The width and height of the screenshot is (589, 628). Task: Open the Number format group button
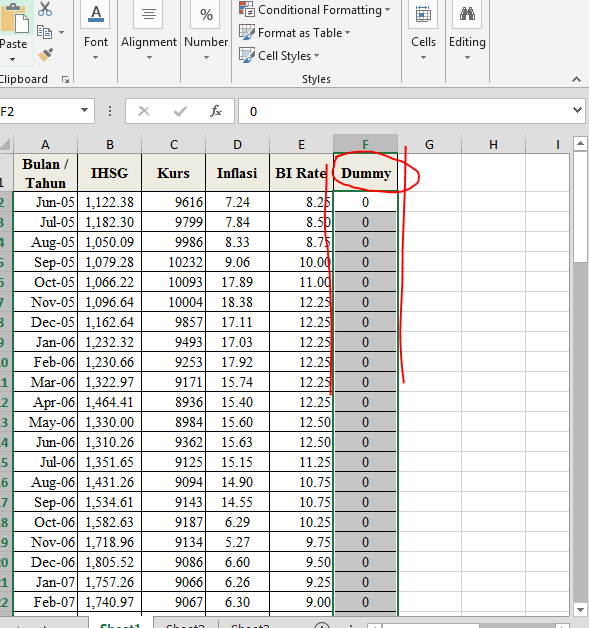206,31
